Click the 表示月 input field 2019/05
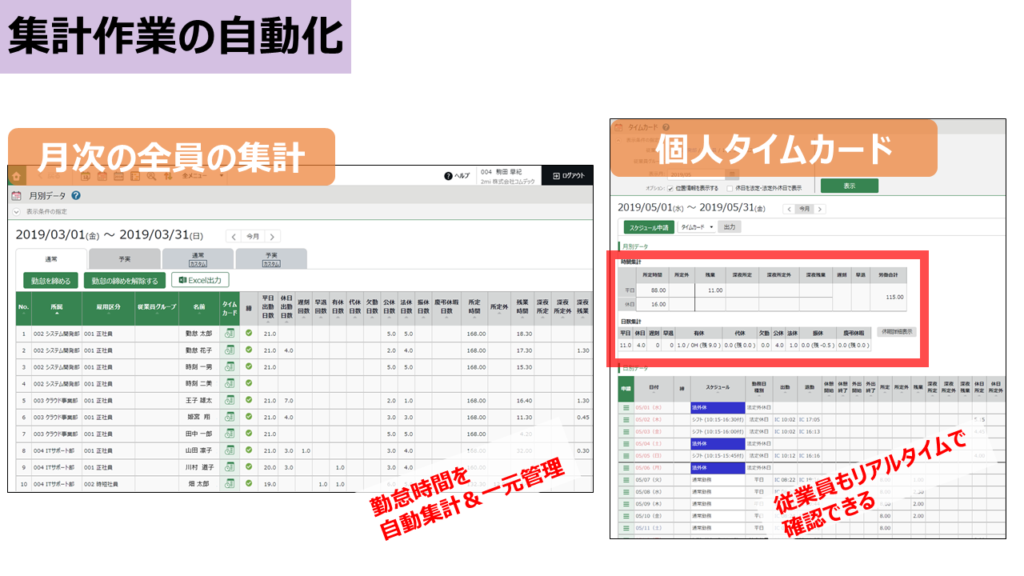Image resolution: width=1024 pixels, height=576 pixels. point(696,174)
